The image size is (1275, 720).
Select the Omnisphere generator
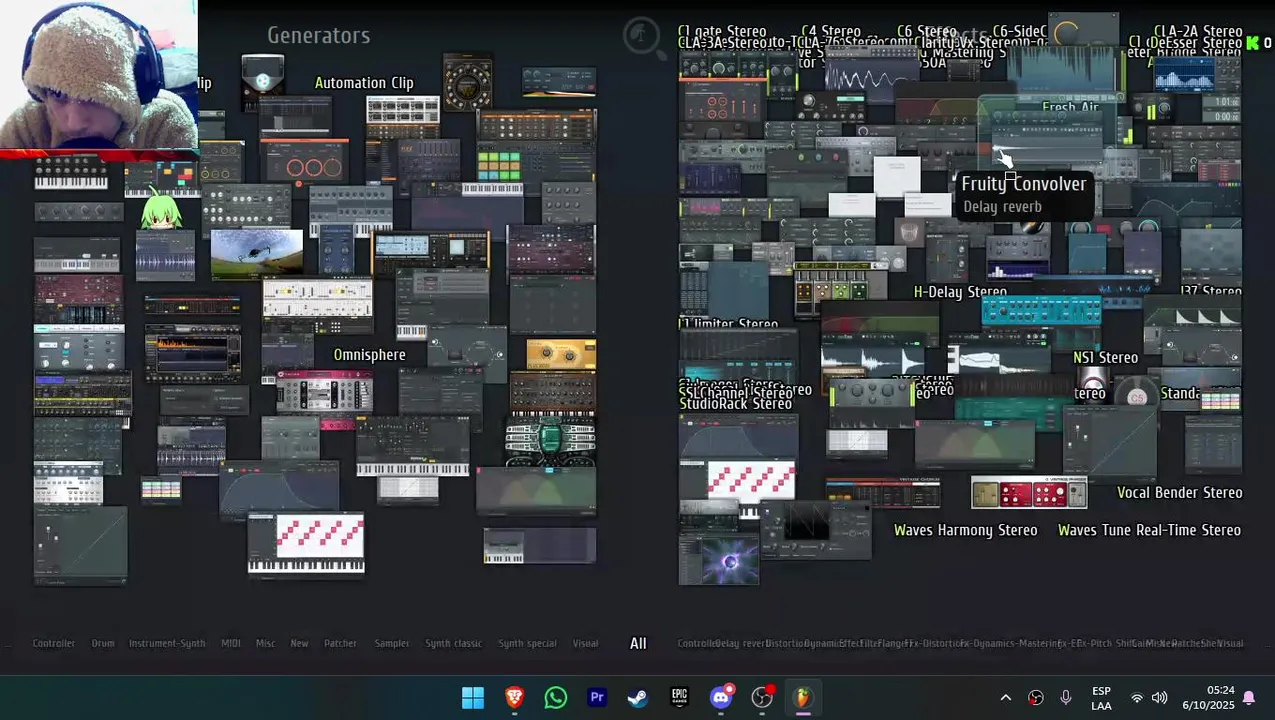click(x=369, y=355)
